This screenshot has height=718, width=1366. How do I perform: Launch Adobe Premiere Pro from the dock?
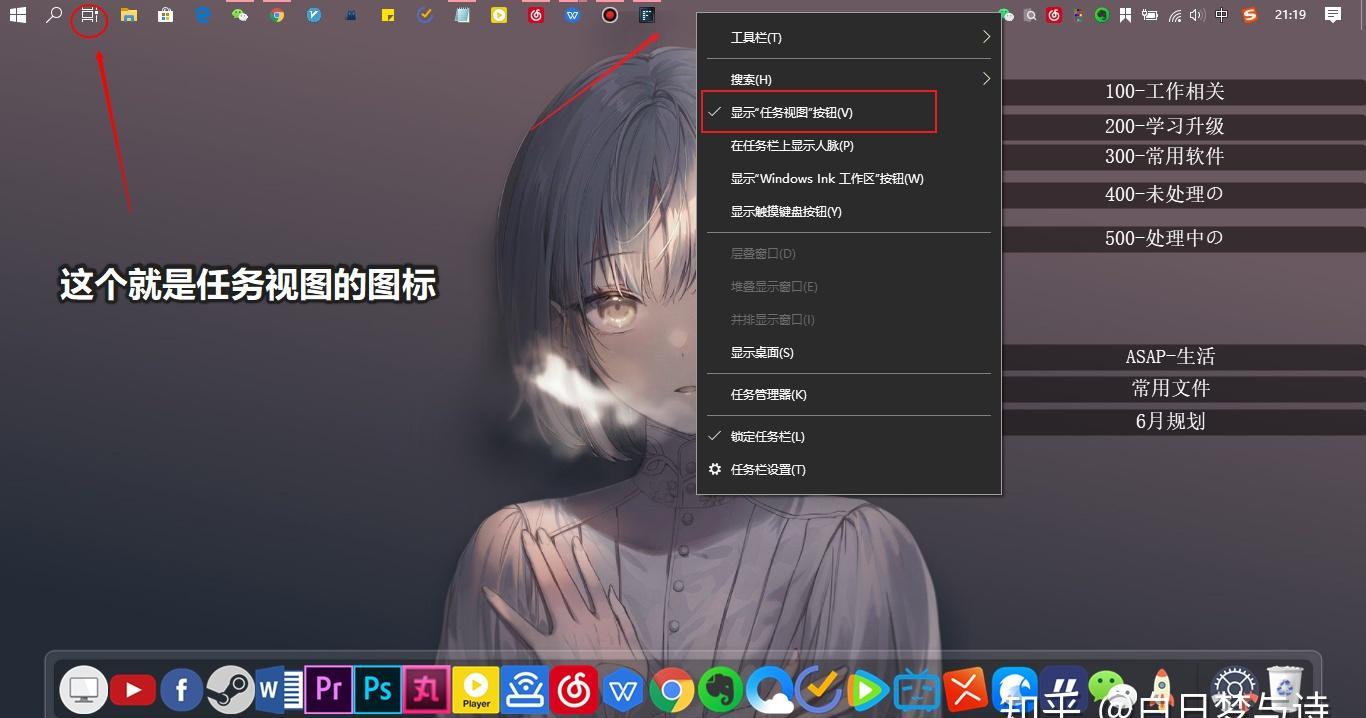329,689
